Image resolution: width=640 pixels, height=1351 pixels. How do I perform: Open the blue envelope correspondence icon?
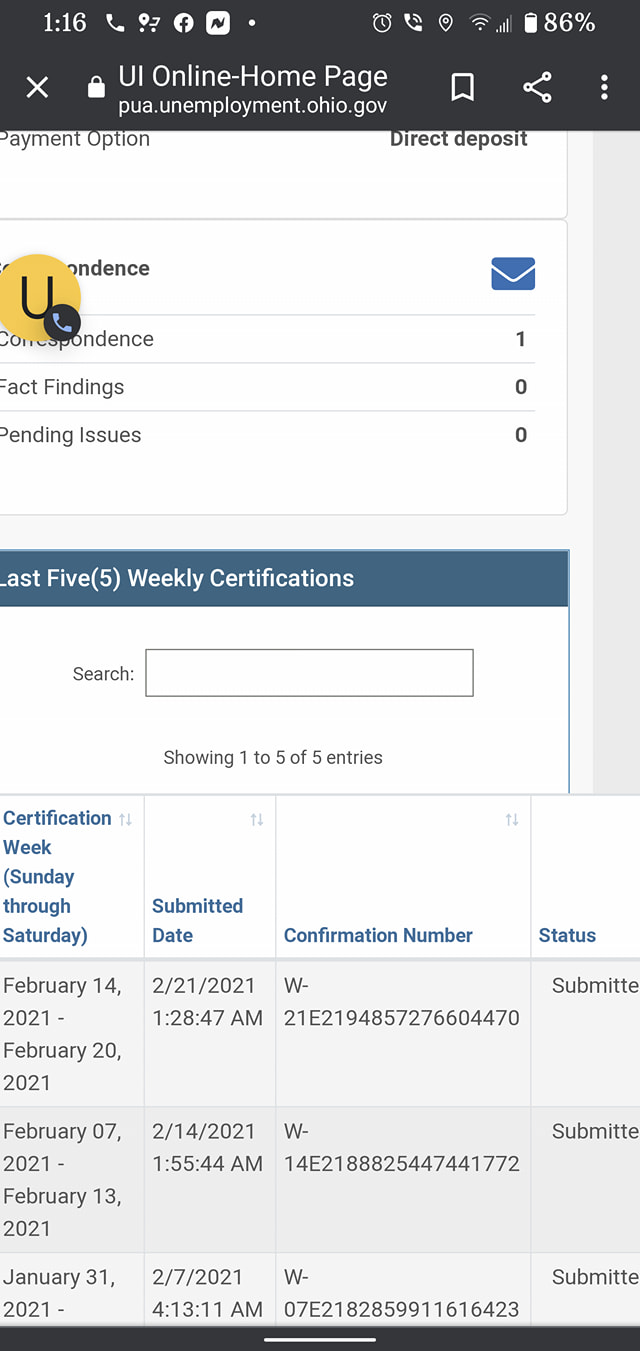click(x=513, y=273)
